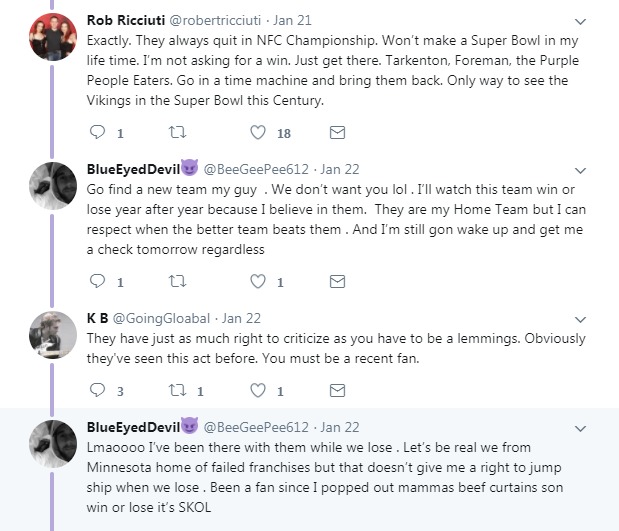The image size is (619, 531).
Task: Retweet BlueEyedDevil's 'Go find a new team' tweet
Action: [x=178, y=281]
